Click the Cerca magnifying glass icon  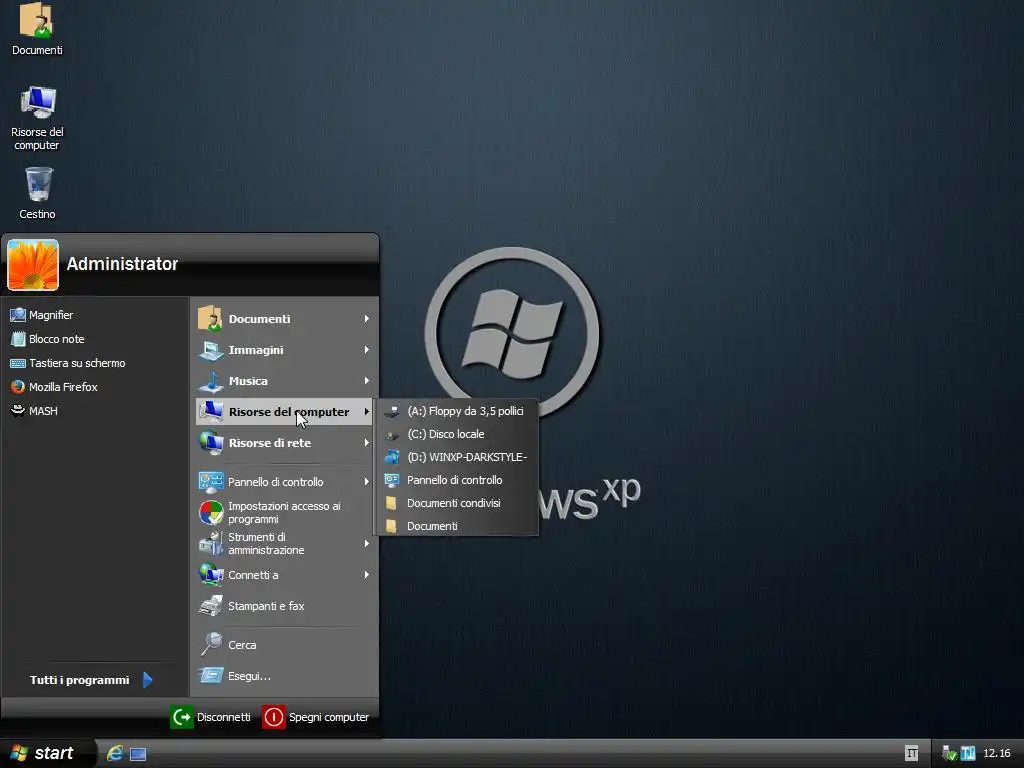point(211,644)
